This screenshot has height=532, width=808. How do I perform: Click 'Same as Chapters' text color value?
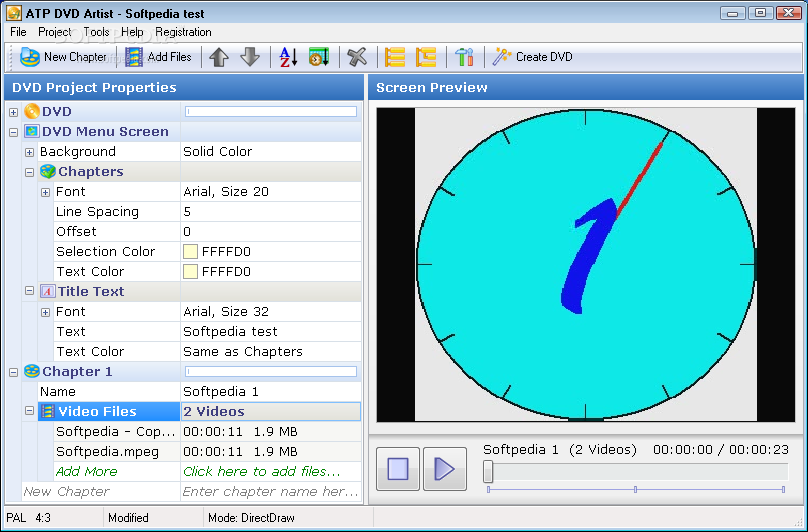coord(243,352)
